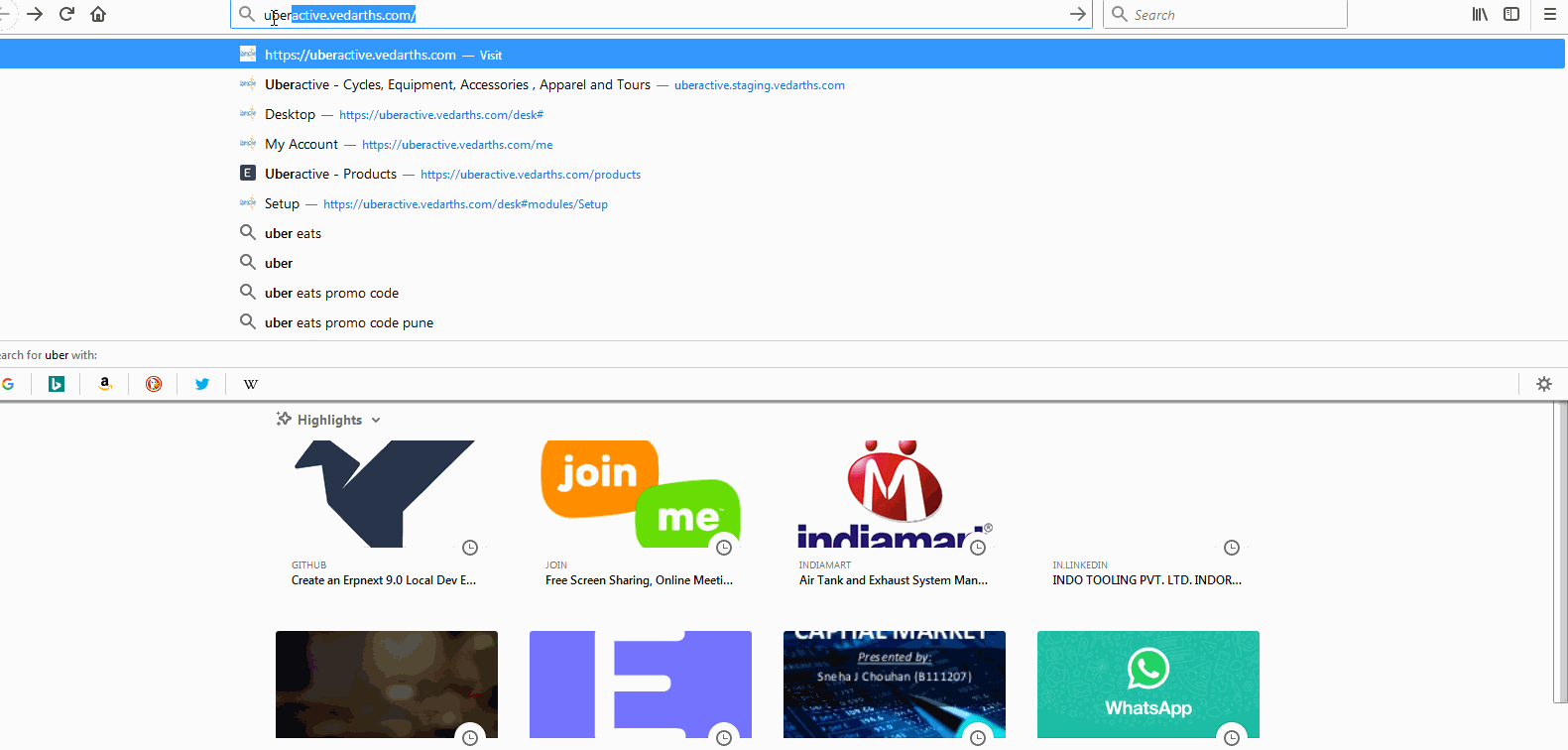Search with the Bing engine icon

tap(57, 384)
